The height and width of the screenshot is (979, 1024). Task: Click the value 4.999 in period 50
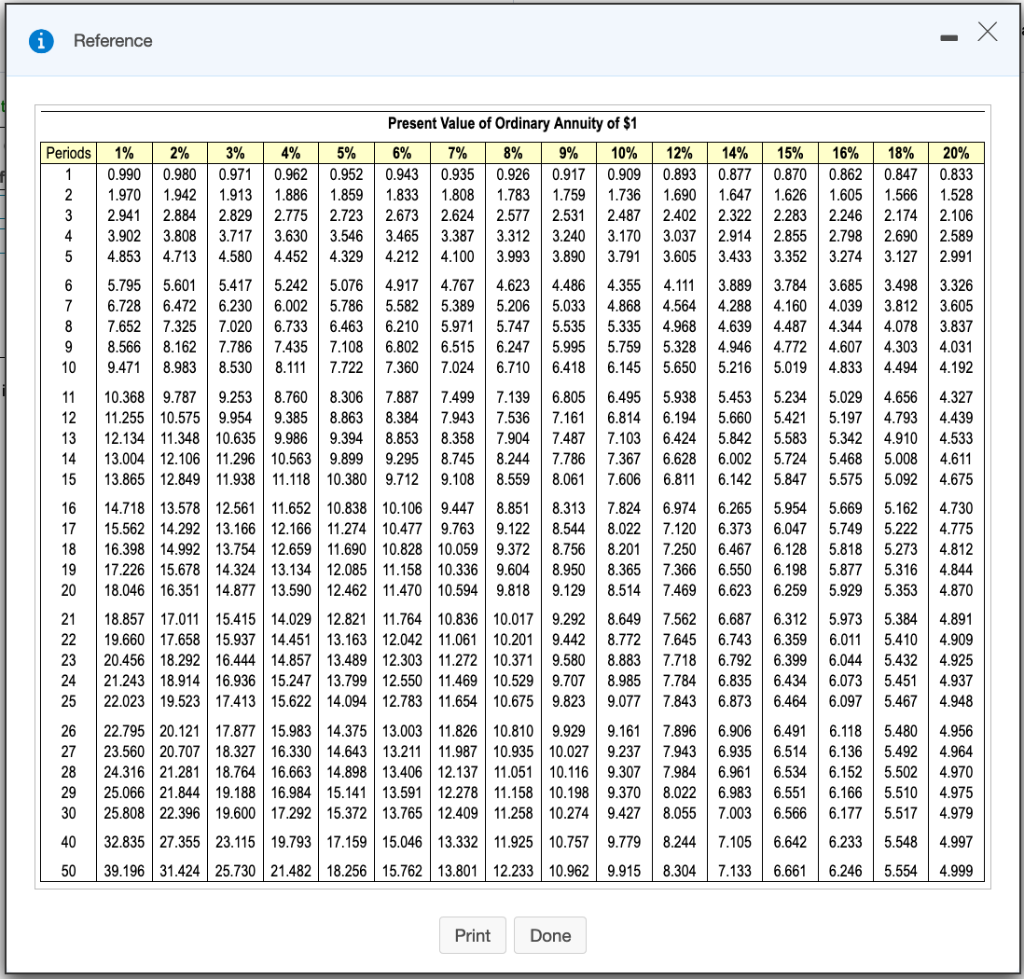pyautogui.click(x=956, y=871)
